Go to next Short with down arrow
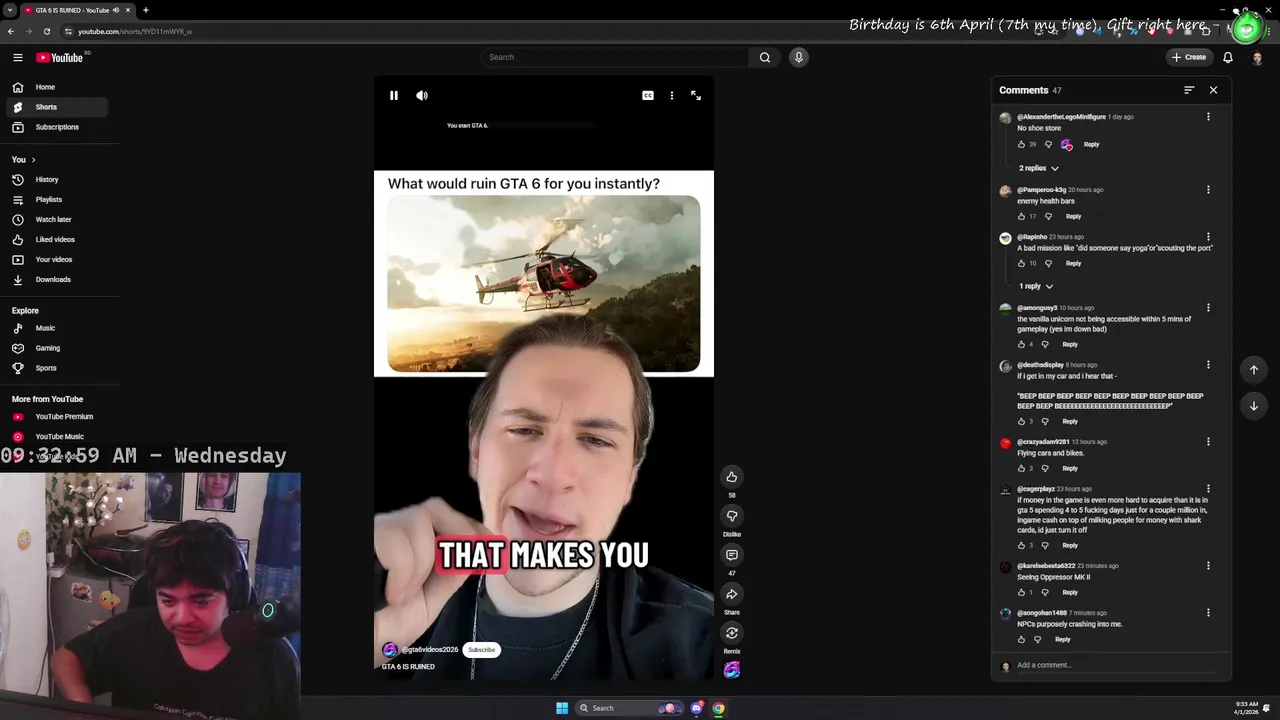Viewport: 1280px width, 720px height. [x=1254, y=406]
